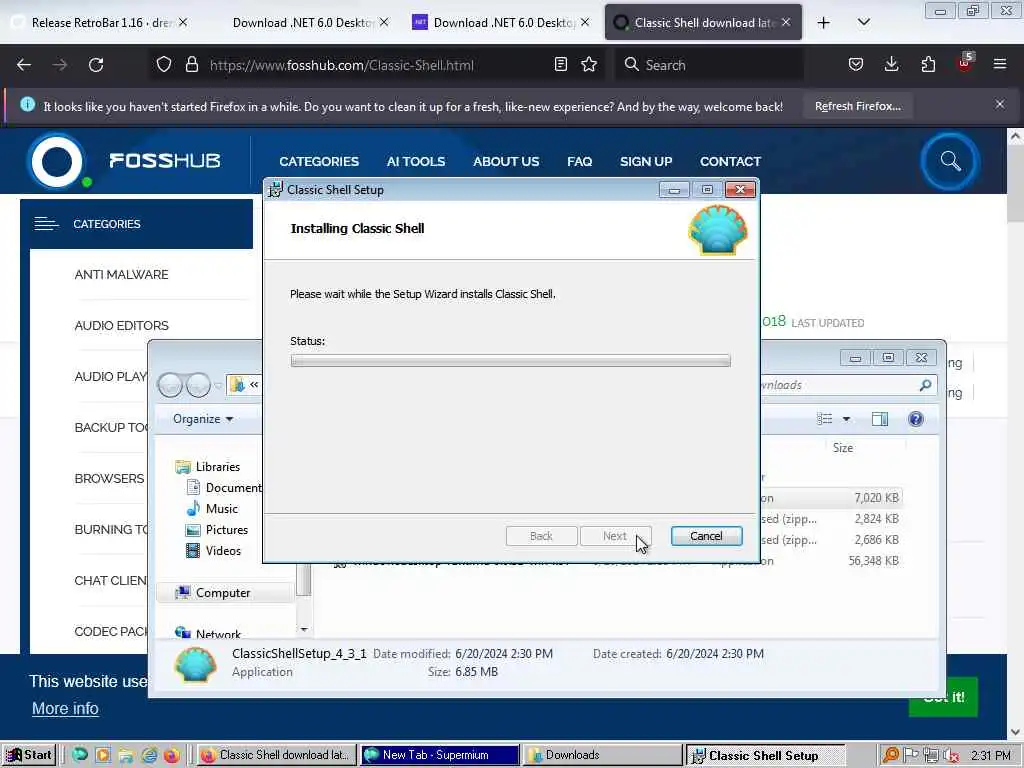The image size is (1024, 768).
Task: Click Size column header in Explorer
Action: [x=842, y=447]
